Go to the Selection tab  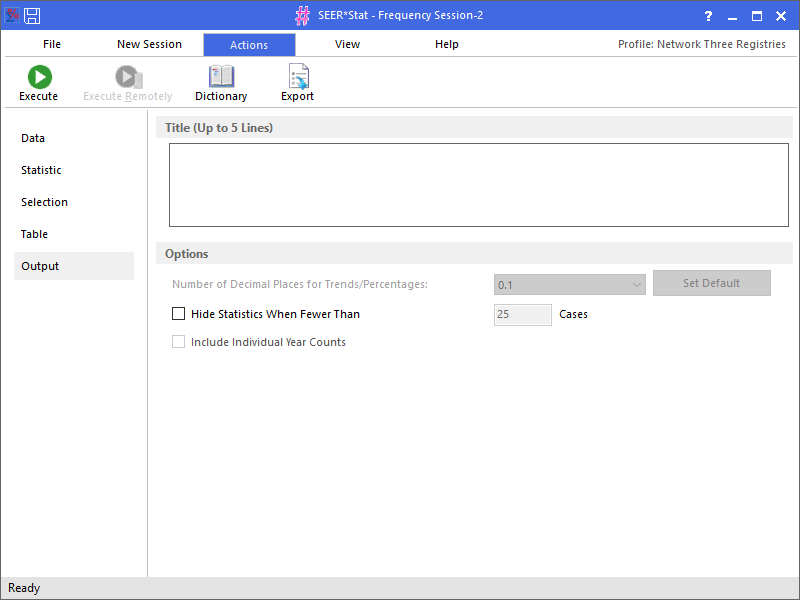(x=44, y=202)
